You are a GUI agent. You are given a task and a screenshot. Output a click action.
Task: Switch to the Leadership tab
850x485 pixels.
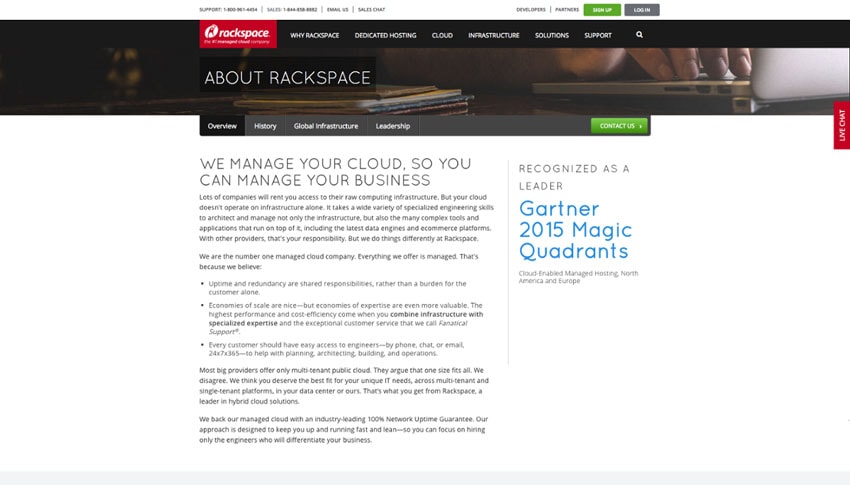393,126
